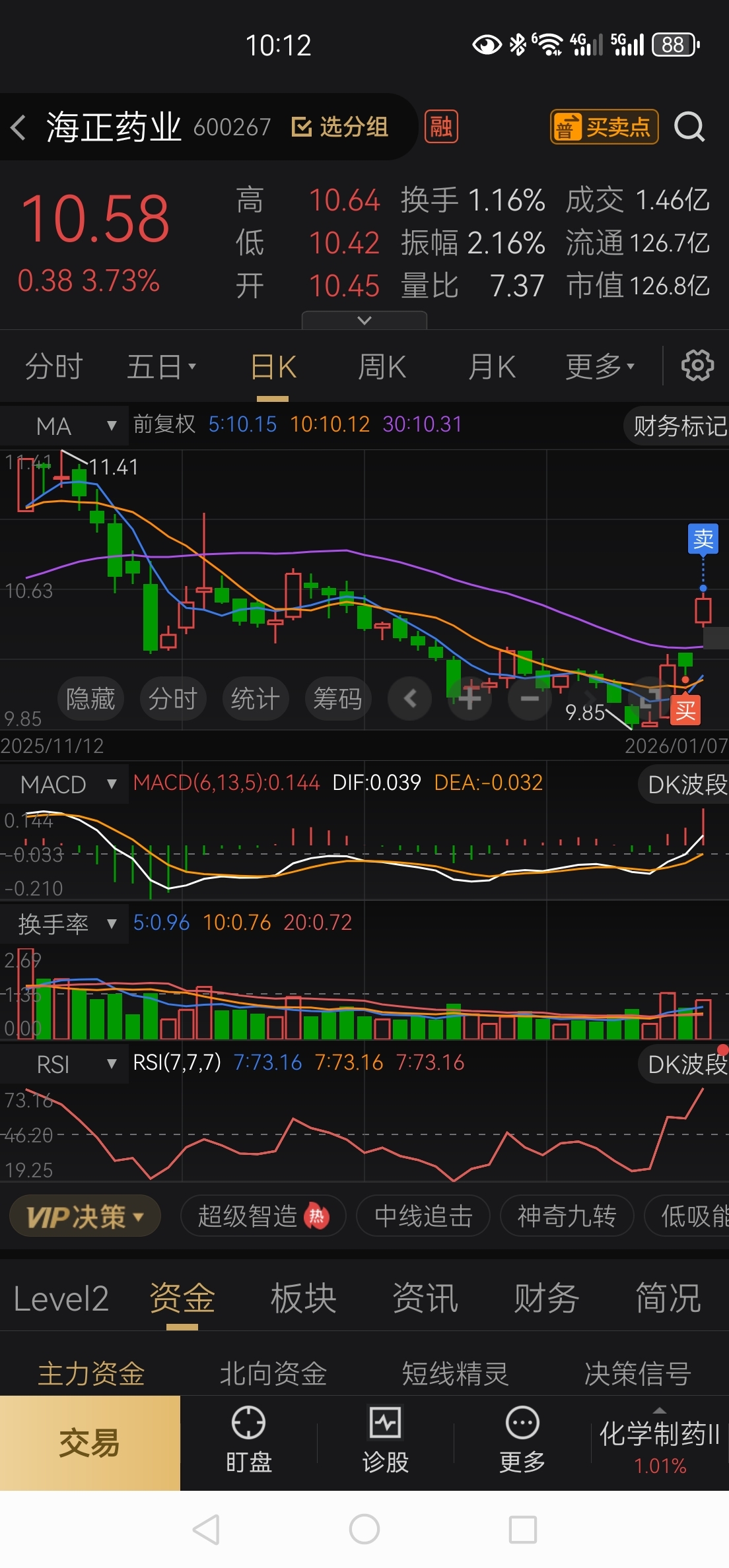Viewport: 729px width, 1568px height.
Task: Switch to 分时 chart tab
Action: 54,366
